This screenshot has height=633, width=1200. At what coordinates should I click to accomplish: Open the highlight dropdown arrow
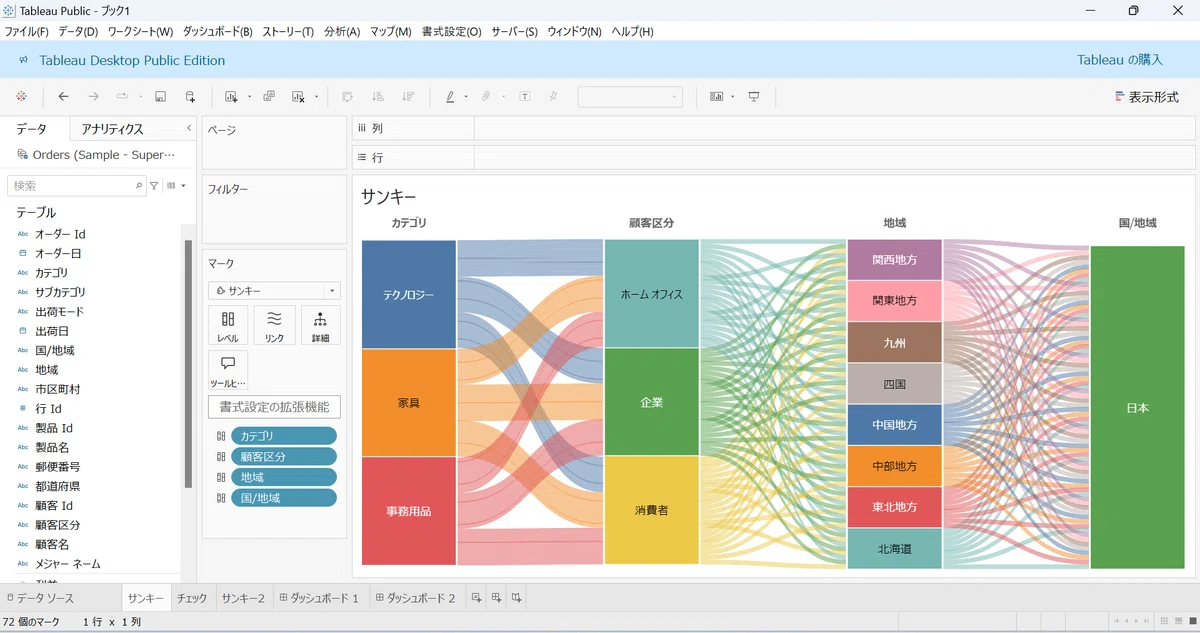click(466, 98)
